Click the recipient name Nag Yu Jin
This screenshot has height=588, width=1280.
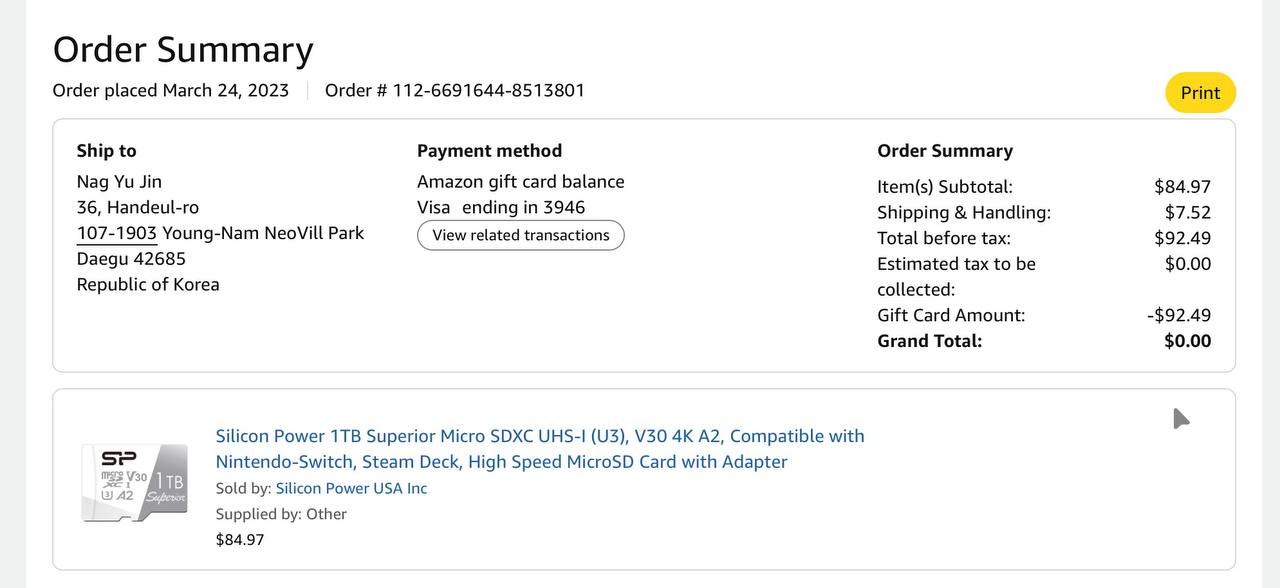pyautogui.click(x=119, y=182)
